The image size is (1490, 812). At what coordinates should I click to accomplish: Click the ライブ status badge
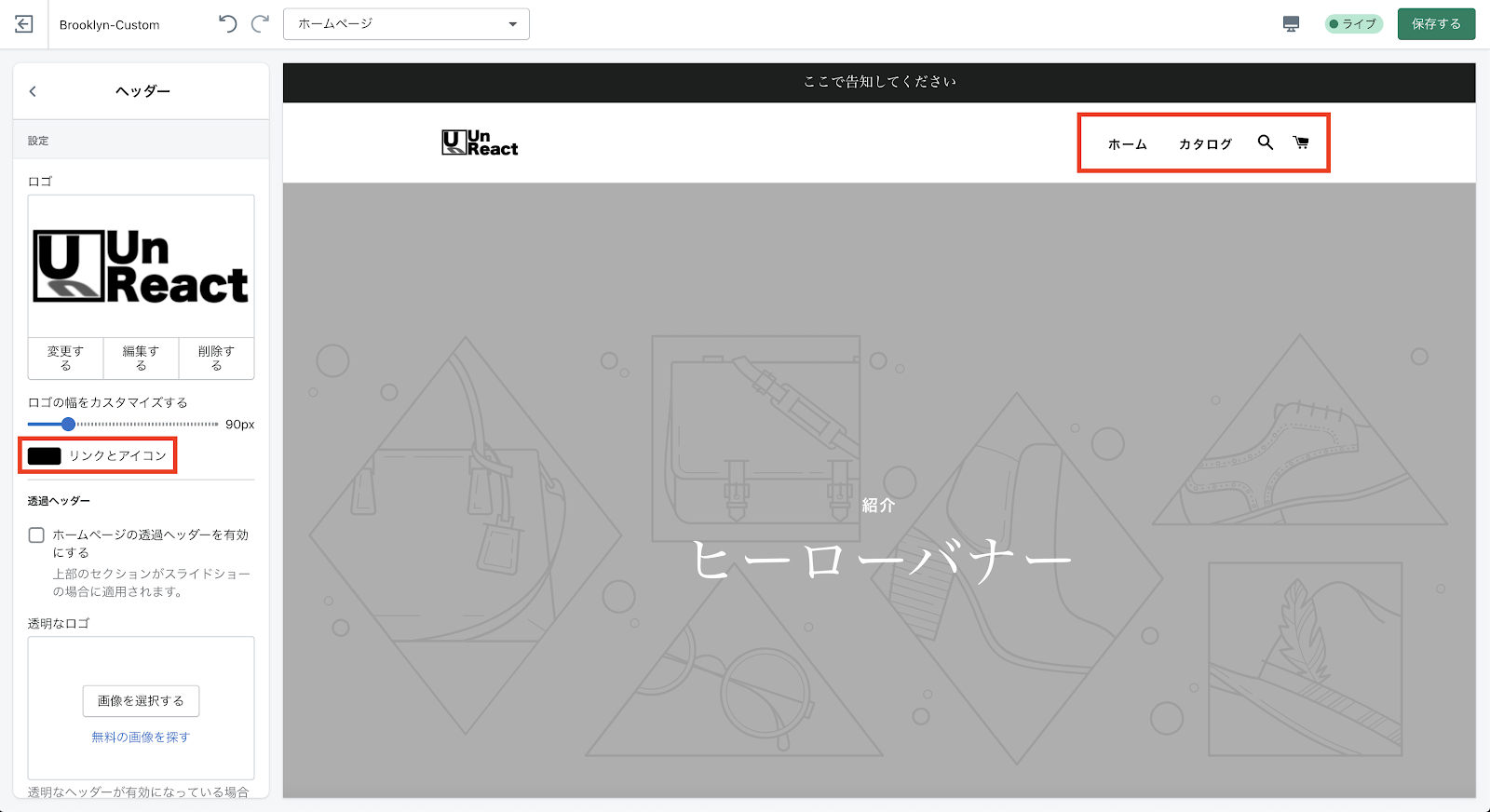tap(1353, 24)
